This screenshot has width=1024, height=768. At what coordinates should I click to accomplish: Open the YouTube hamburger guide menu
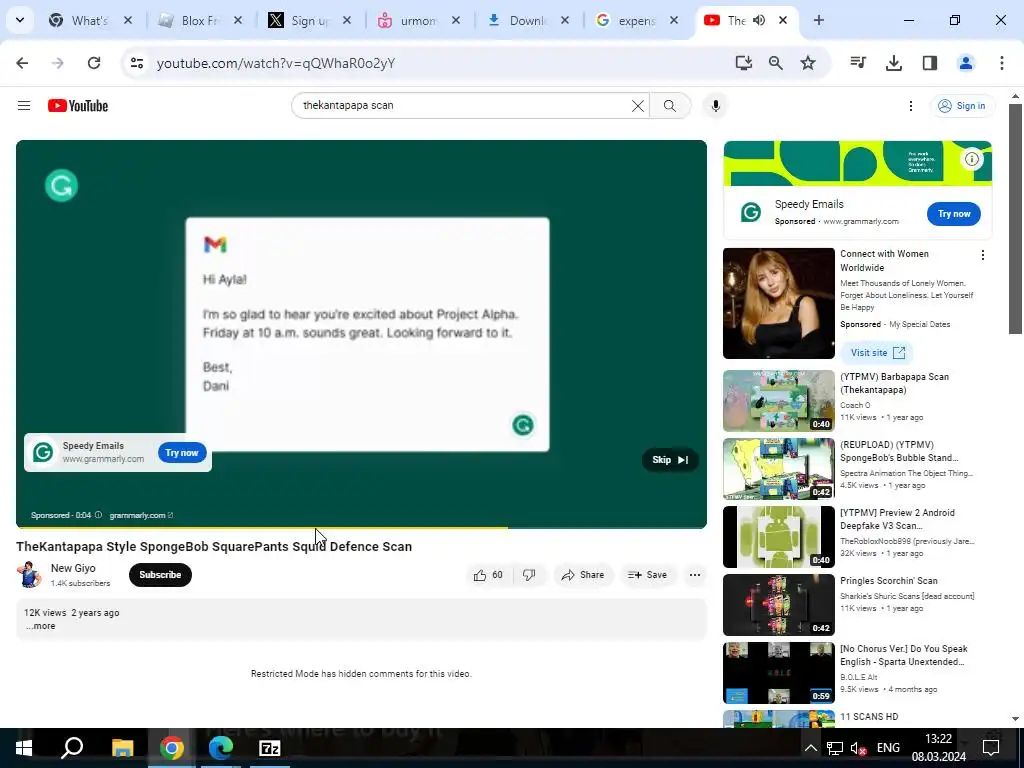tap(24, 106)
